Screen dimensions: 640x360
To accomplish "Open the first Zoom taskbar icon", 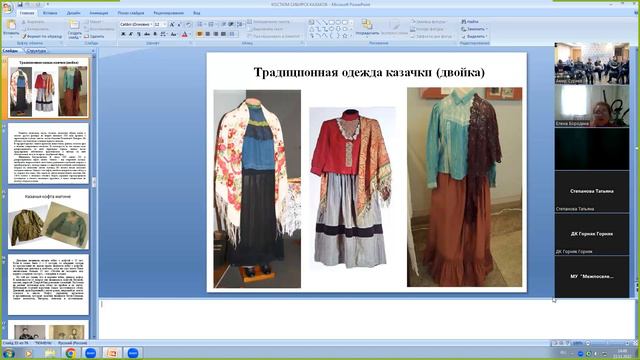I will pos(91,353).
